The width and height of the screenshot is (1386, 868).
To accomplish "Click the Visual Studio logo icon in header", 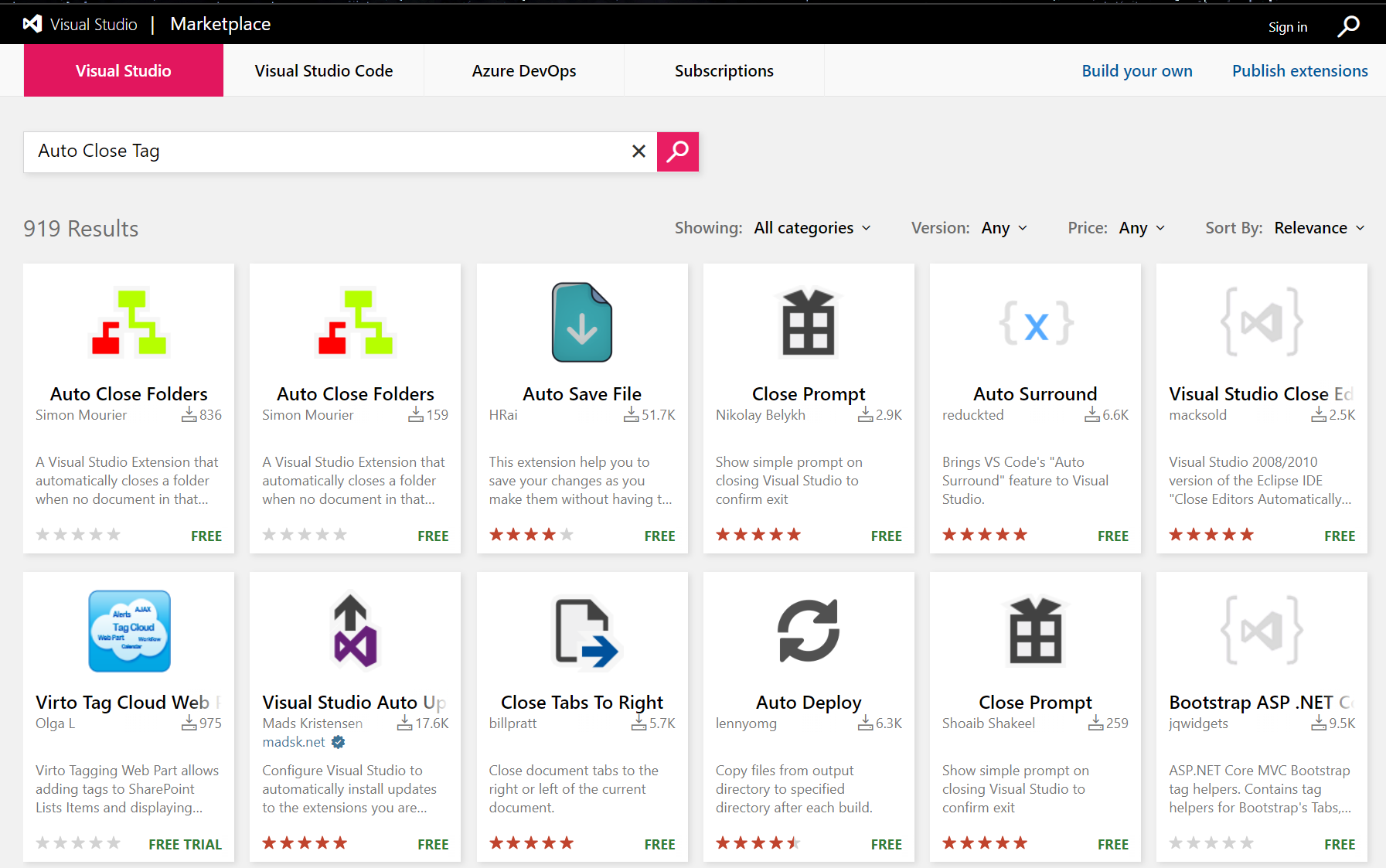I will (x=32, y=24).
